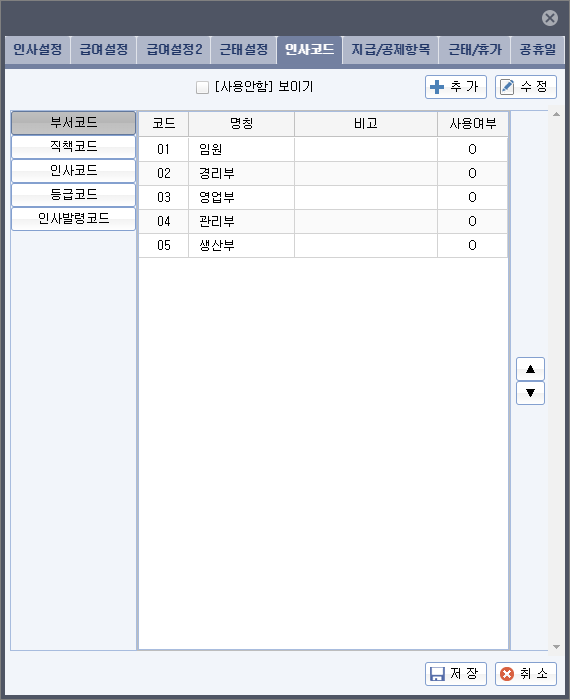This screenshot has width=570, height=700.
Task: Click the scrollbar up arrow
Action: pyautogui.click(x=556, y=115)
